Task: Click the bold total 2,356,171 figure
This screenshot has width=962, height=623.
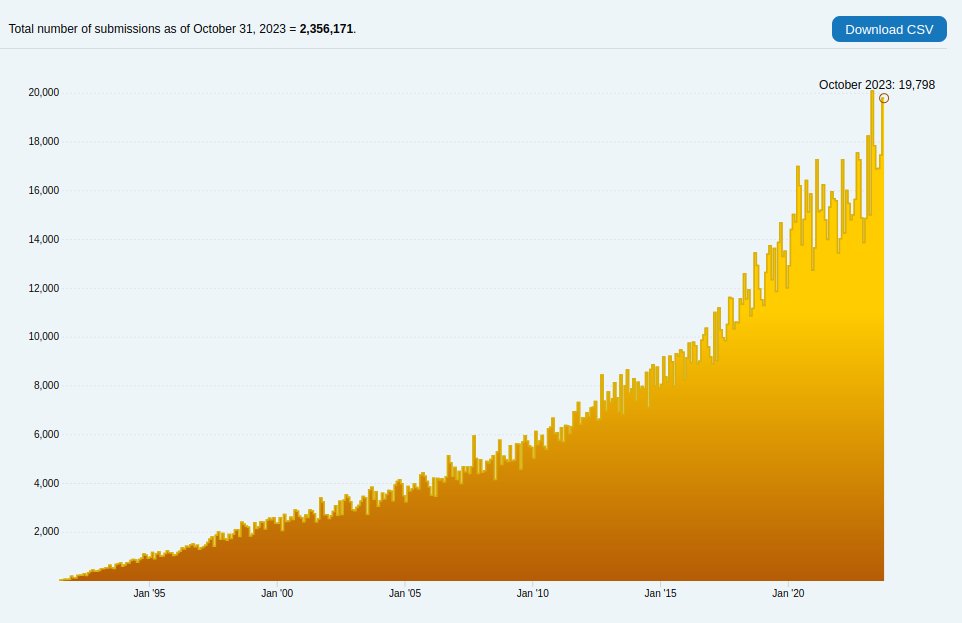Action: [x=326, y=29]
